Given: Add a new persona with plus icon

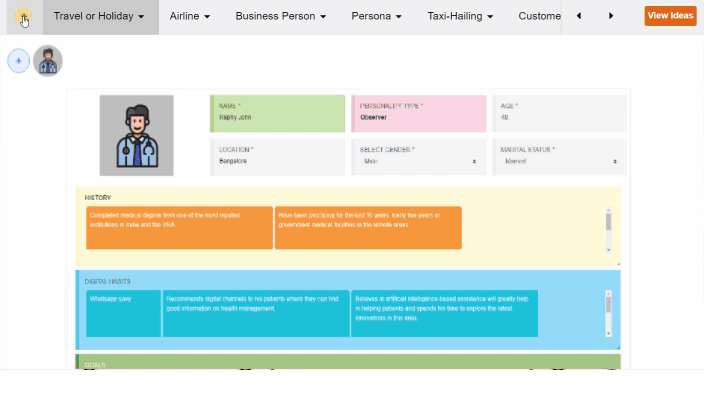Looking at the screenshot, I should click(18, 61).
